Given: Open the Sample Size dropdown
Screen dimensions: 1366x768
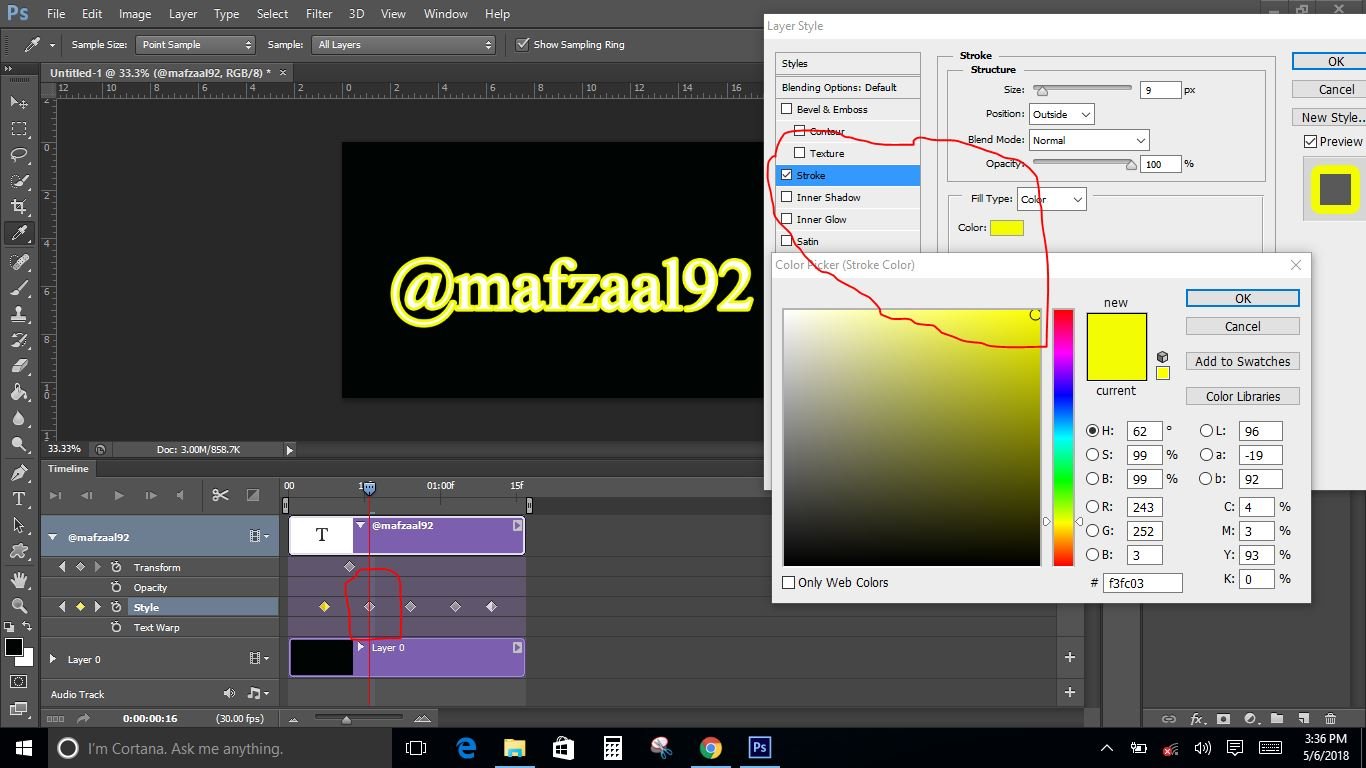Looking at the screenshot, I should [196, 44].
